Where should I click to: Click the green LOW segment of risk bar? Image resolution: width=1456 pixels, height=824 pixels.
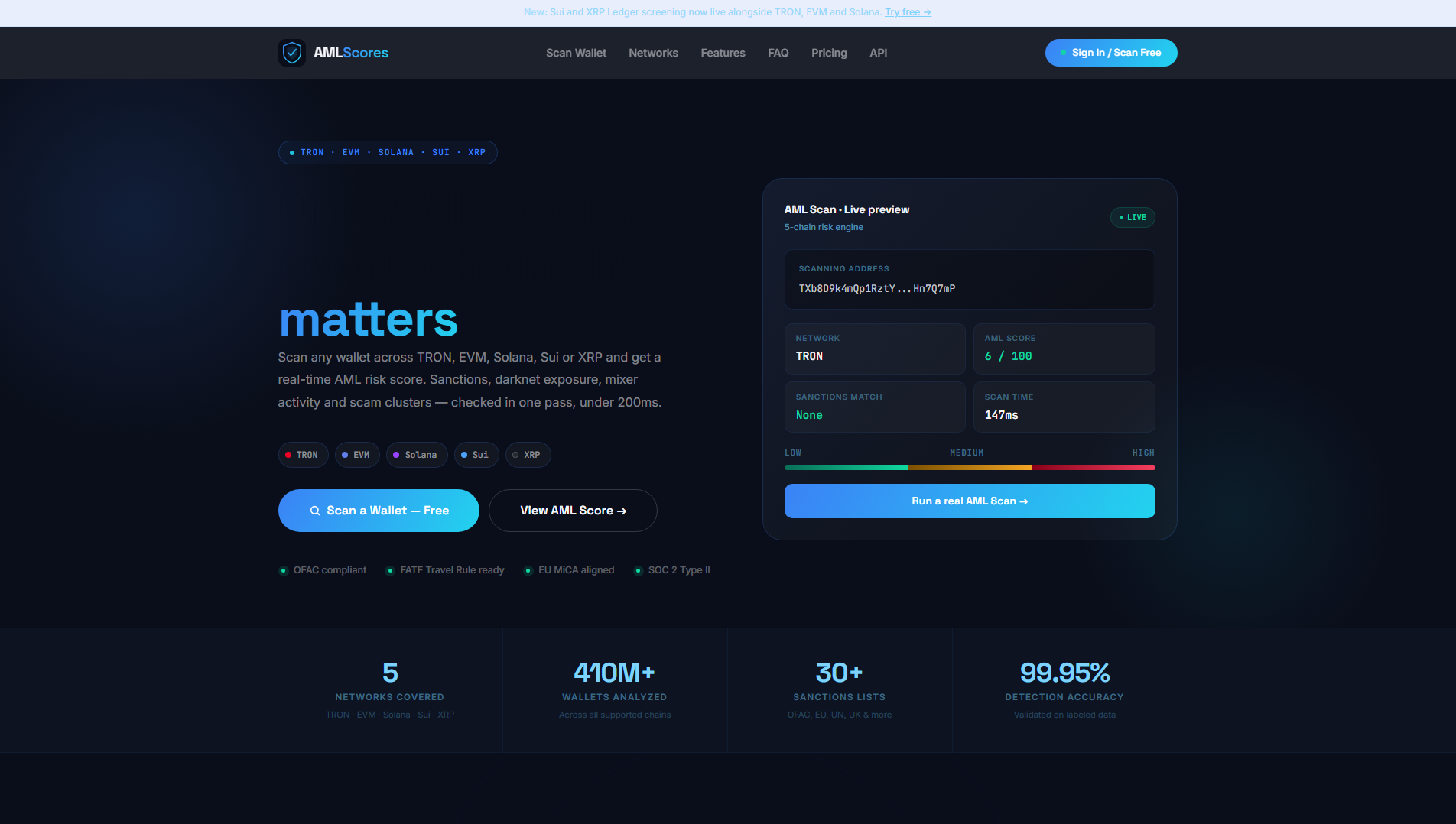click(x=846, y=467)
